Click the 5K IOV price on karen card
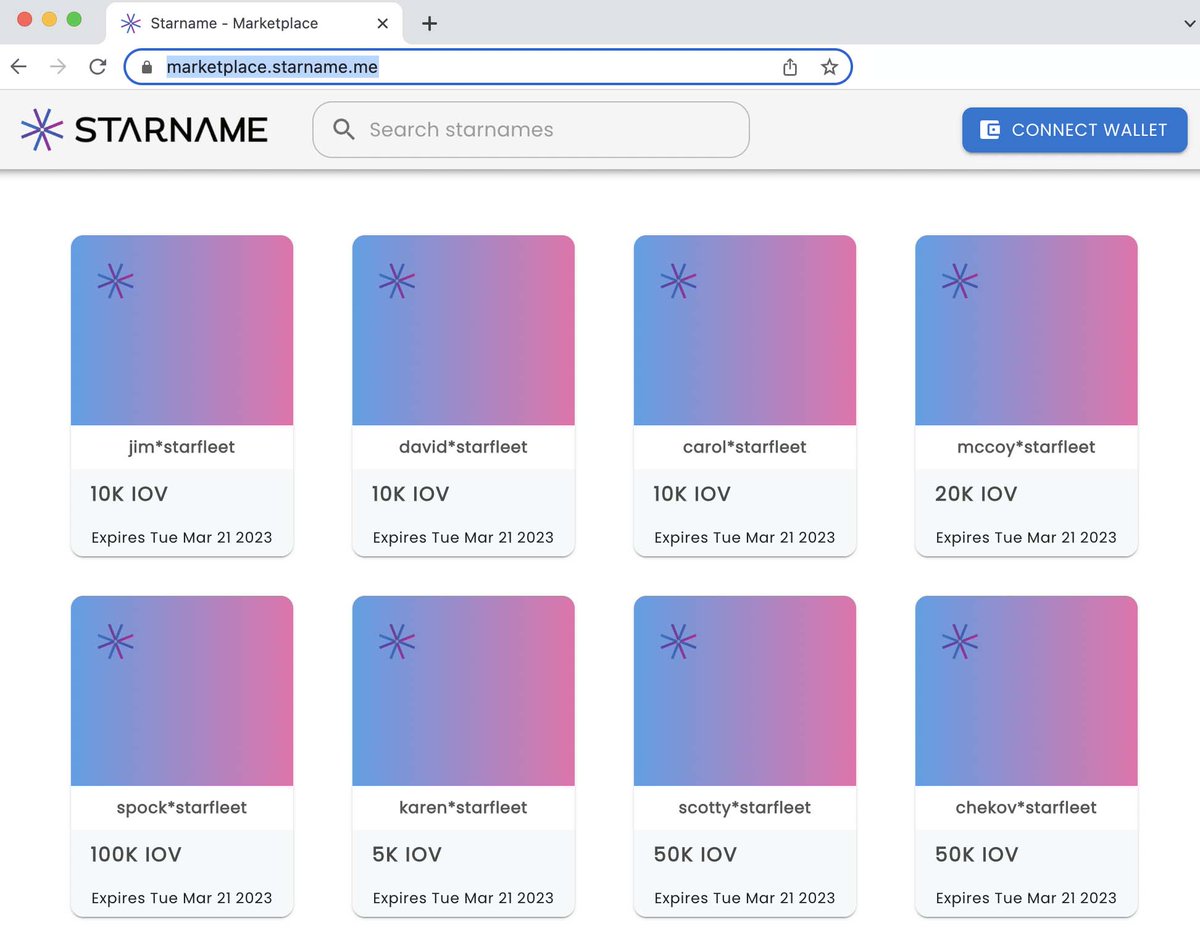 coord(407,855)
